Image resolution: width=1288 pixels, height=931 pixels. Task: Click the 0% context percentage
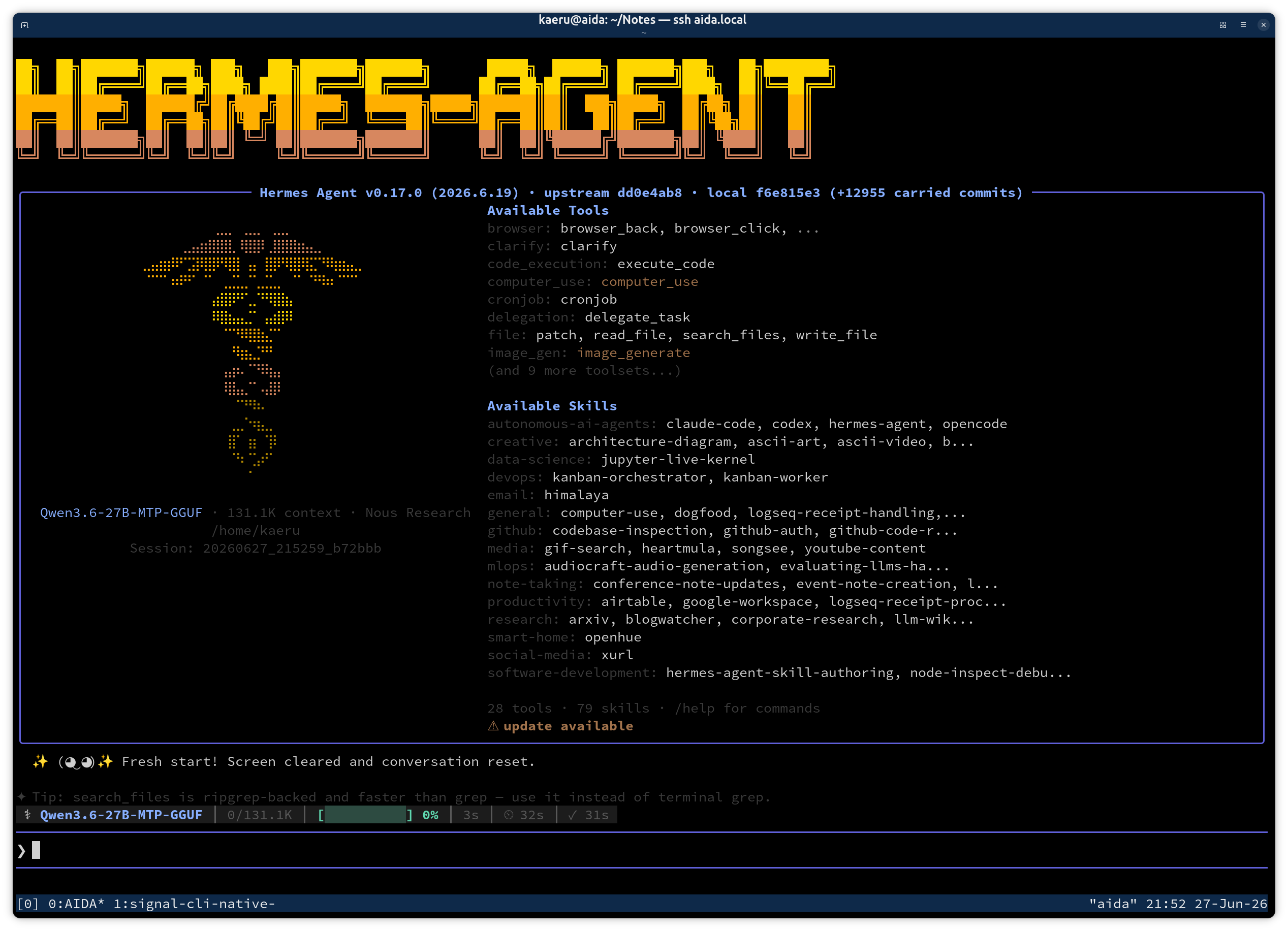point(430,815)
